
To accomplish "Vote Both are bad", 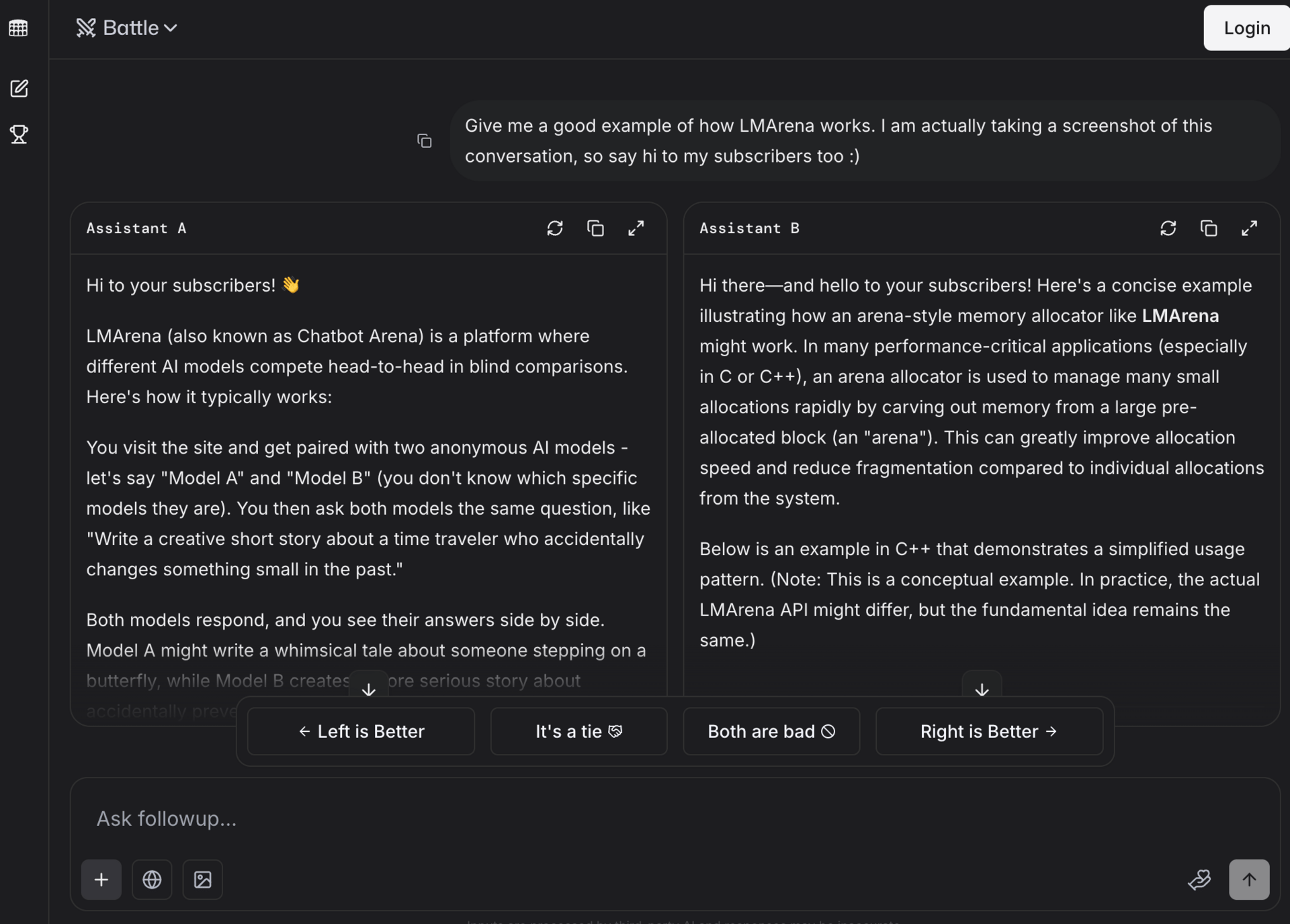I will [x=771, y=731].
